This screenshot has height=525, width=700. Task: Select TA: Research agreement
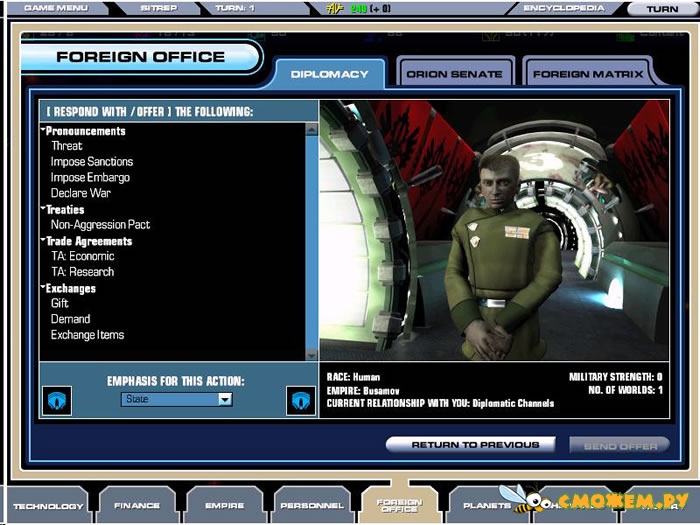(83, 272)
